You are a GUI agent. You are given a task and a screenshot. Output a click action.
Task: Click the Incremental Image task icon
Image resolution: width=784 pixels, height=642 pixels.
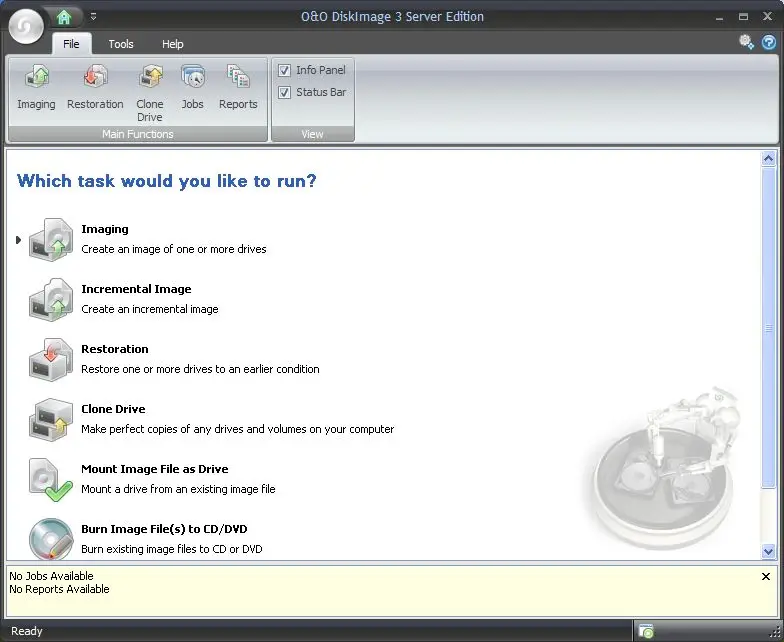[50, 300]
